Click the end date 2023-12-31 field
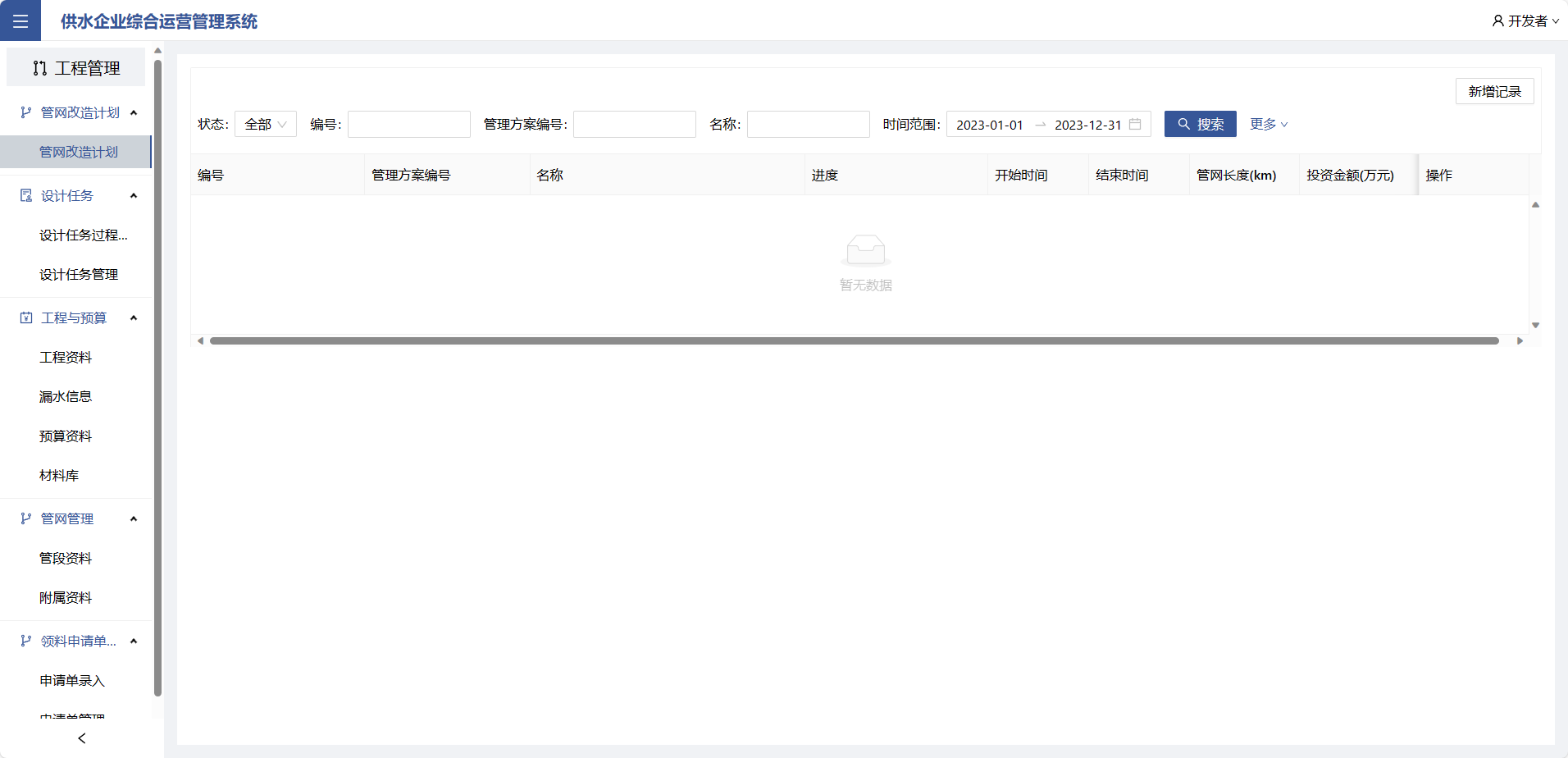1568x758 pixels. [x=1088, y=125]
